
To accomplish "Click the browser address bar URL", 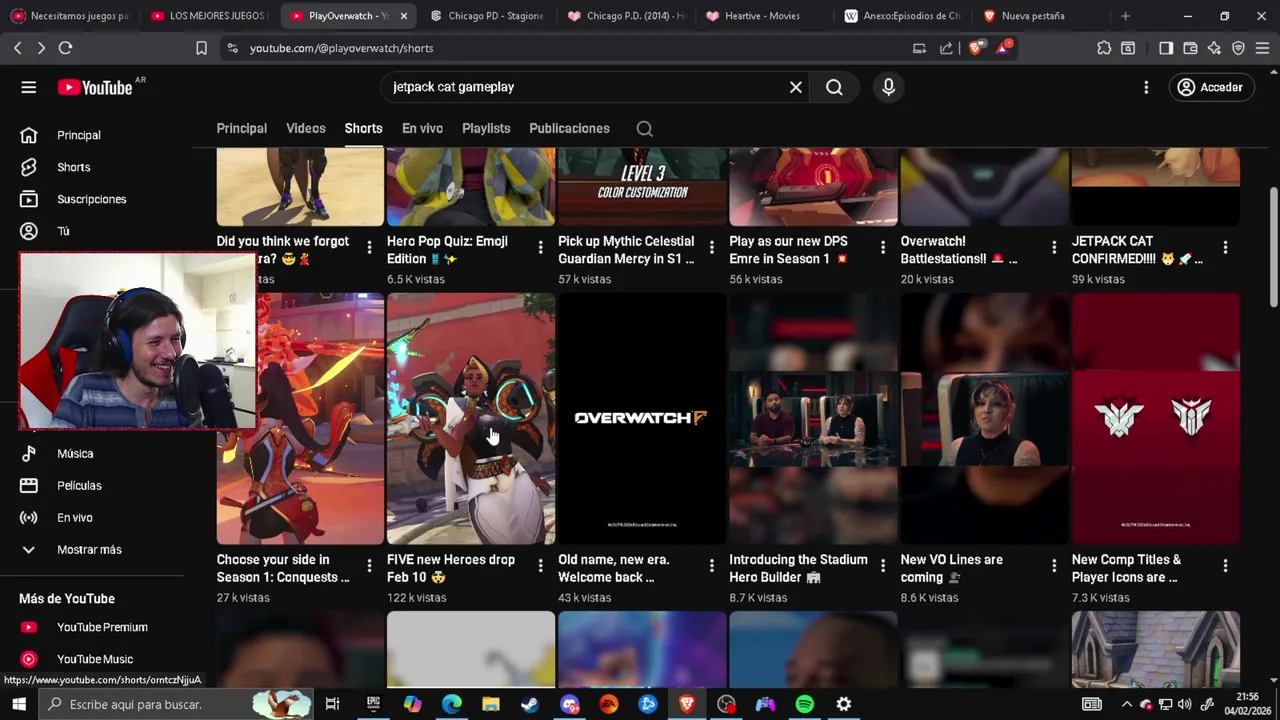I will (341, 48).
